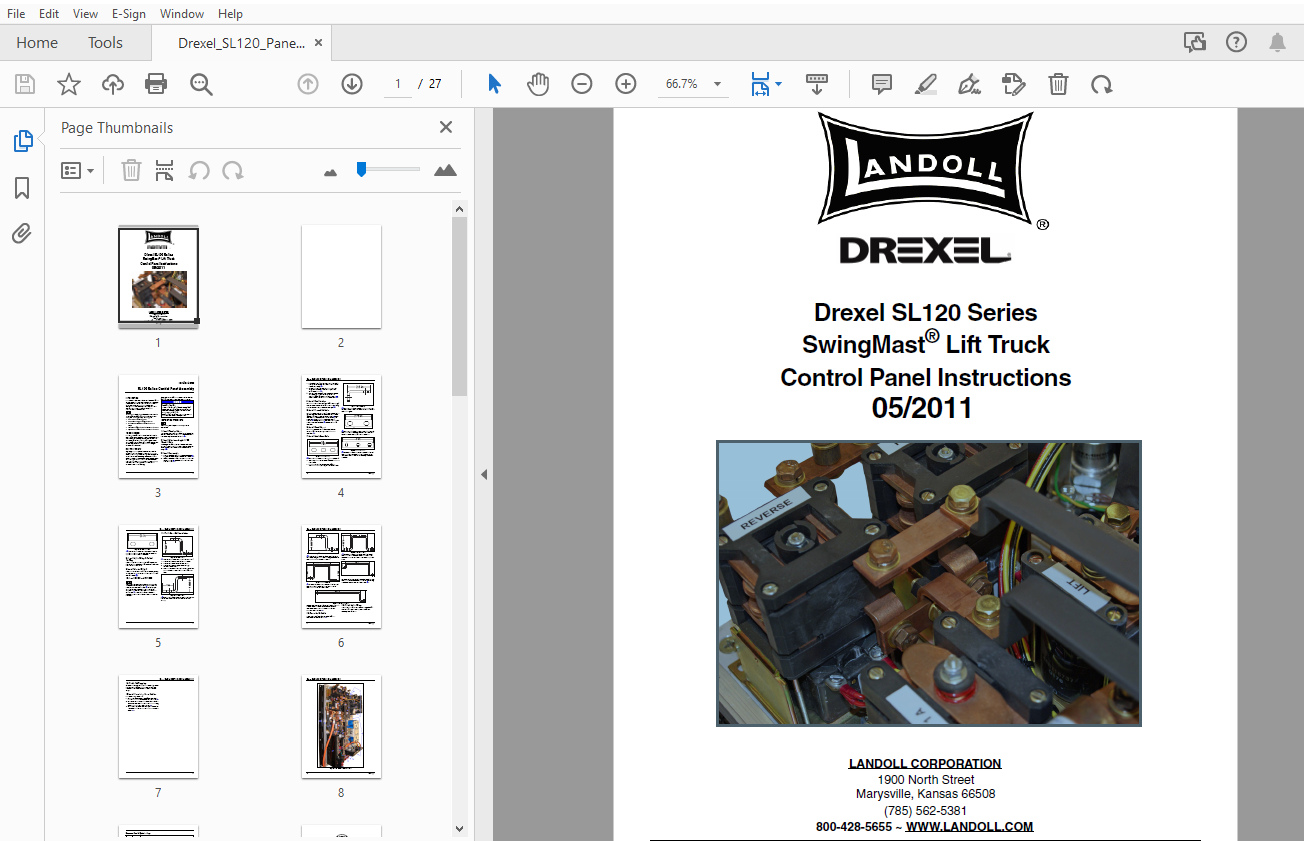1304x841 pixels.
Task: Select the Drexel_SL120_Pane... document tab
Action: pyautogui.click(x=241, y=43)
